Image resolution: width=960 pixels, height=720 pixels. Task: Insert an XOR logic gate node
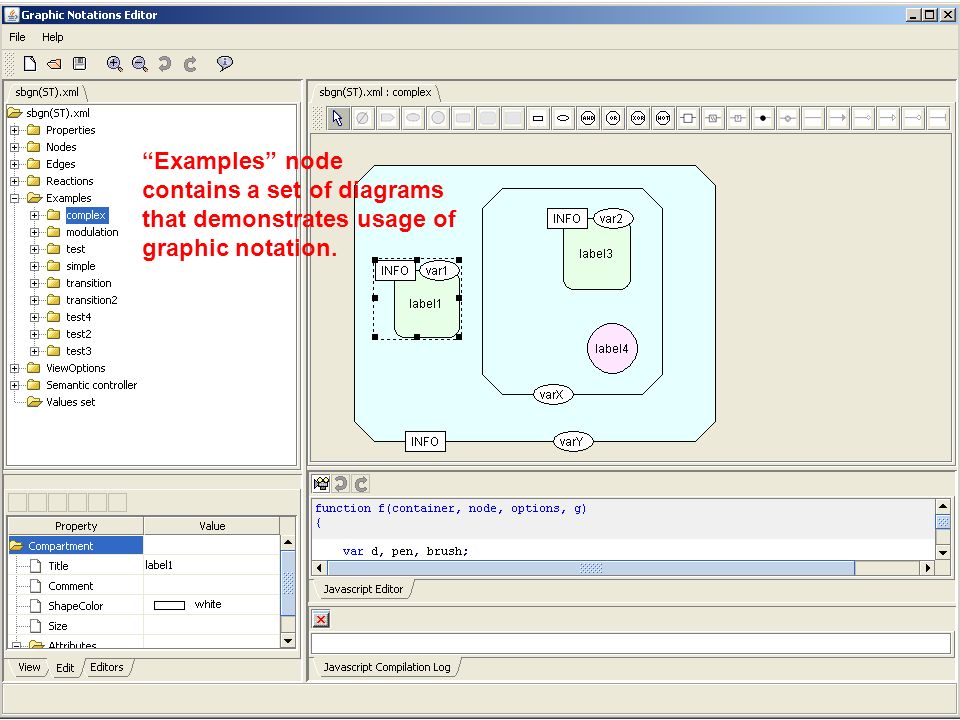point(638,118)
